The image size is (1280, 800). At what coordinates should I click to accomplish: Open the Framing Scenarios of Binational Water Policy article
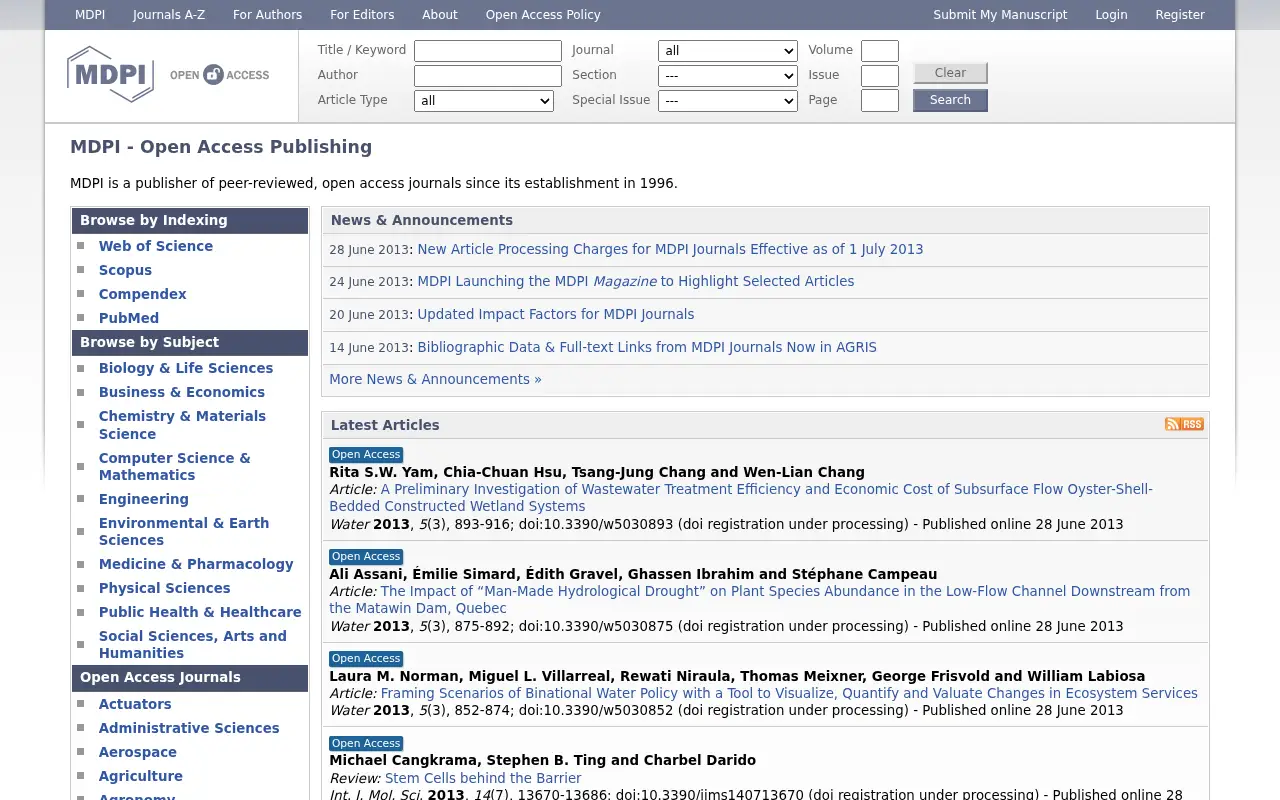[789, 693]
